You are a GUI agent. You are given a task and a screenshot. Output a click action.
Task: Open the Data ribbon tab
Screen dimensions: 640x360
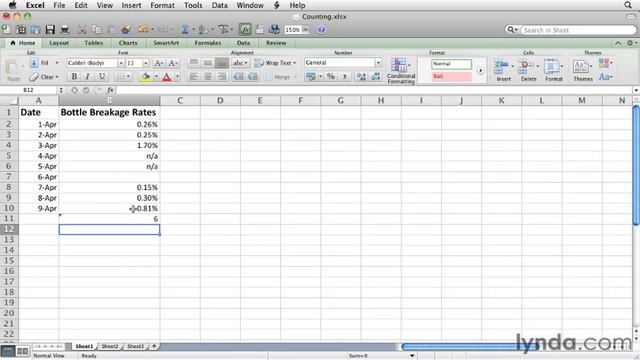click(x=243, y=42)
